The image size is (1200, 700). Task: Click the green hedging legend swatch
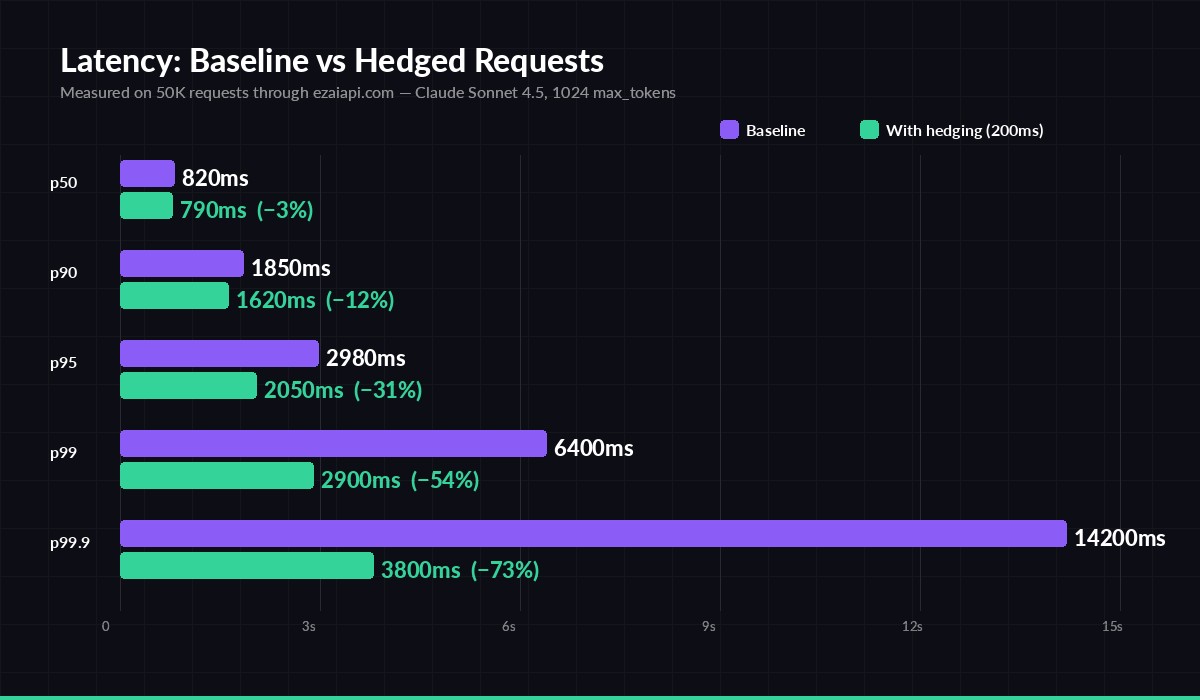(x=870, y=130)
